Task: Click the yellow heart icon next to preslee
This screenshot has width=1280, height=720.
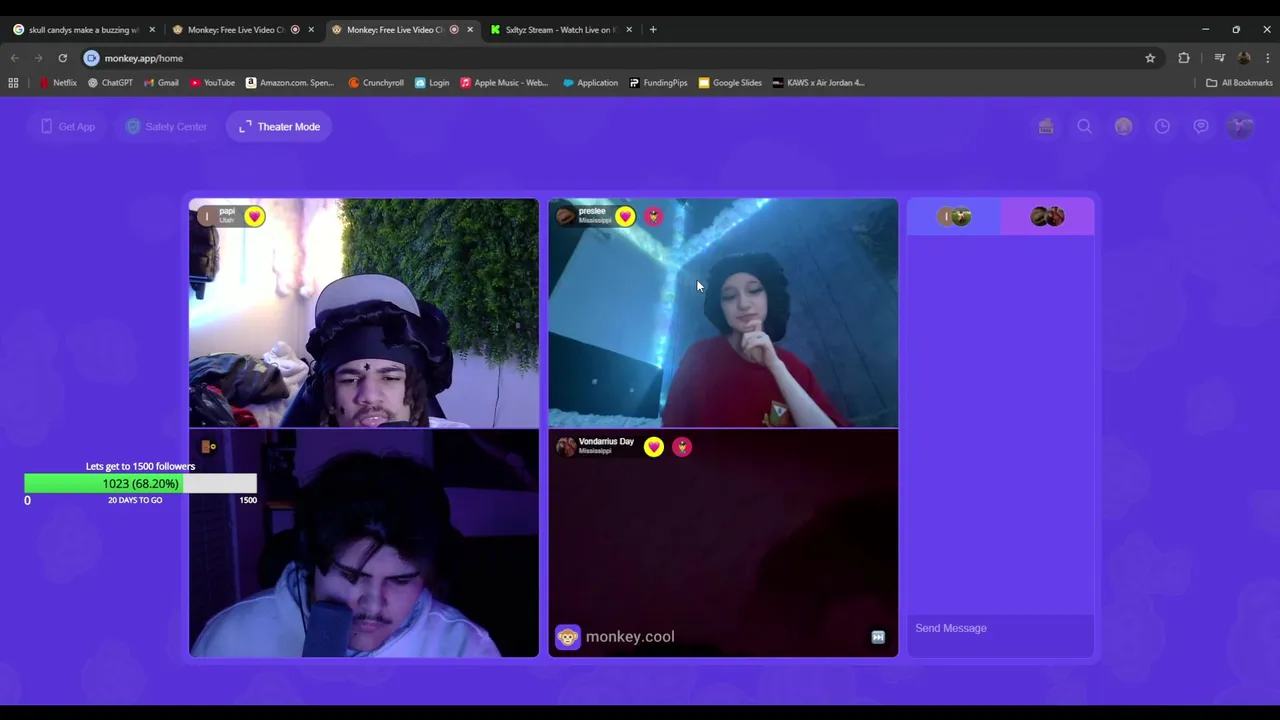Action: [625, 216]
